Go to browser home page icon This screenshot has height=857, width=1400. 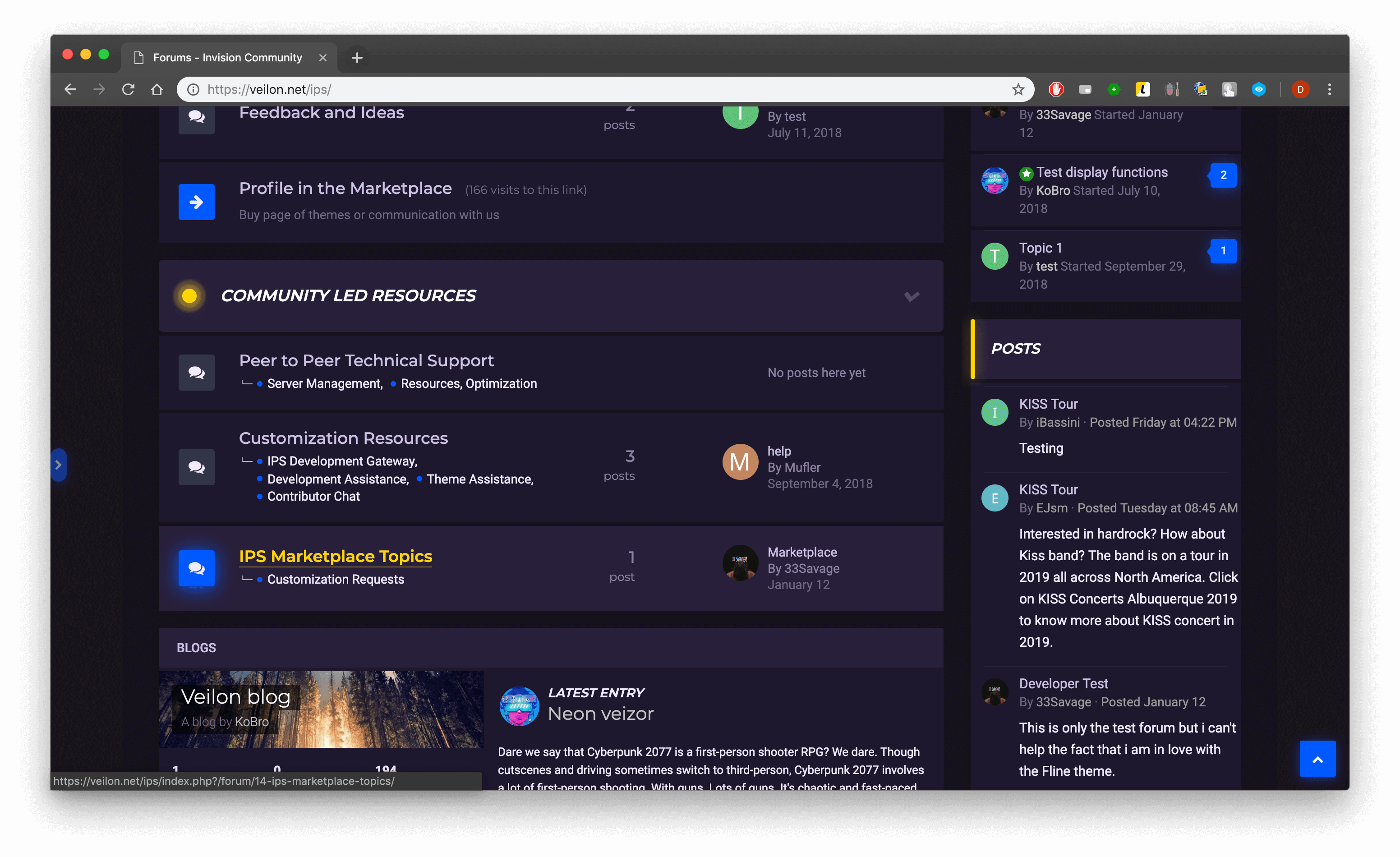tap(157, 89)
